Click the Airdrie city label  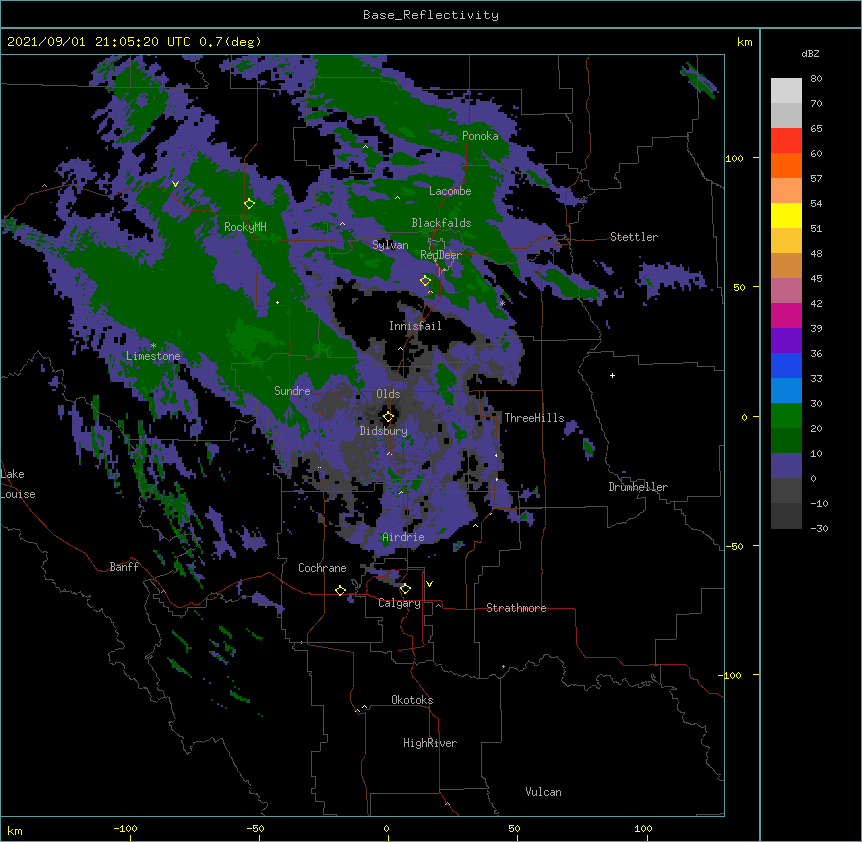click(403, 537)
